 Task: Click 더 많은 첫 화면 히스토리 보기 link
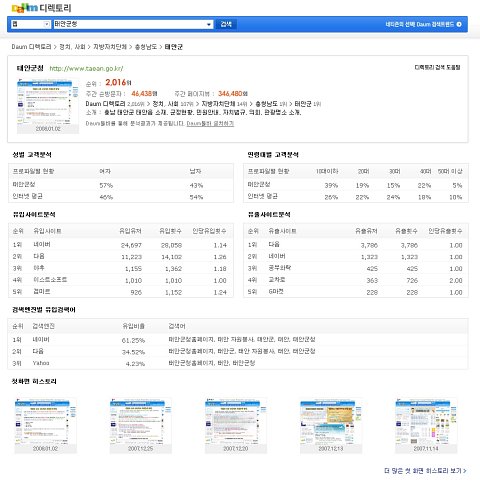[x=425, y=471]
